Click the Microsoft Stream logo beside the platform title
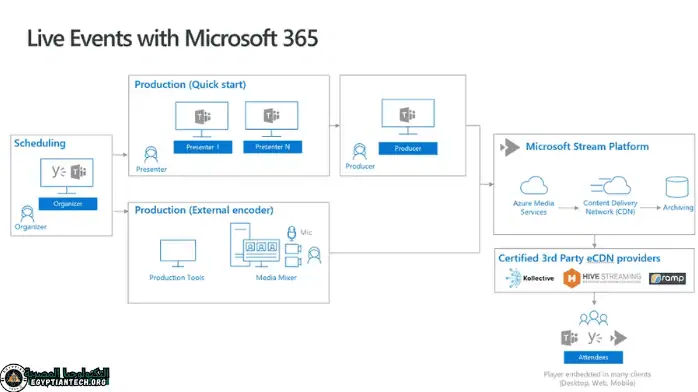Screen dimensions: 698x392 point(510,147)
